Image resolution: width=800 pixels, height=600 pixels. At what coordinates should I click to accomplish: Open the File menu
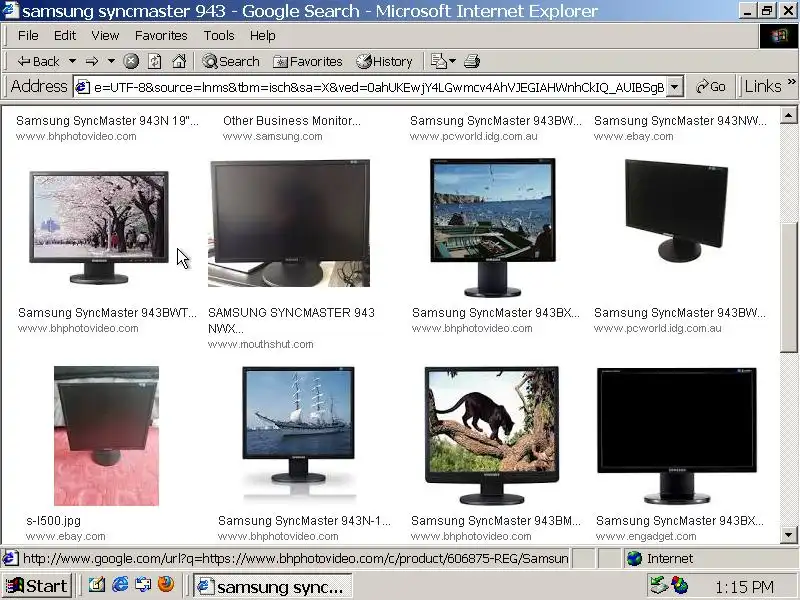coord(28,35)
